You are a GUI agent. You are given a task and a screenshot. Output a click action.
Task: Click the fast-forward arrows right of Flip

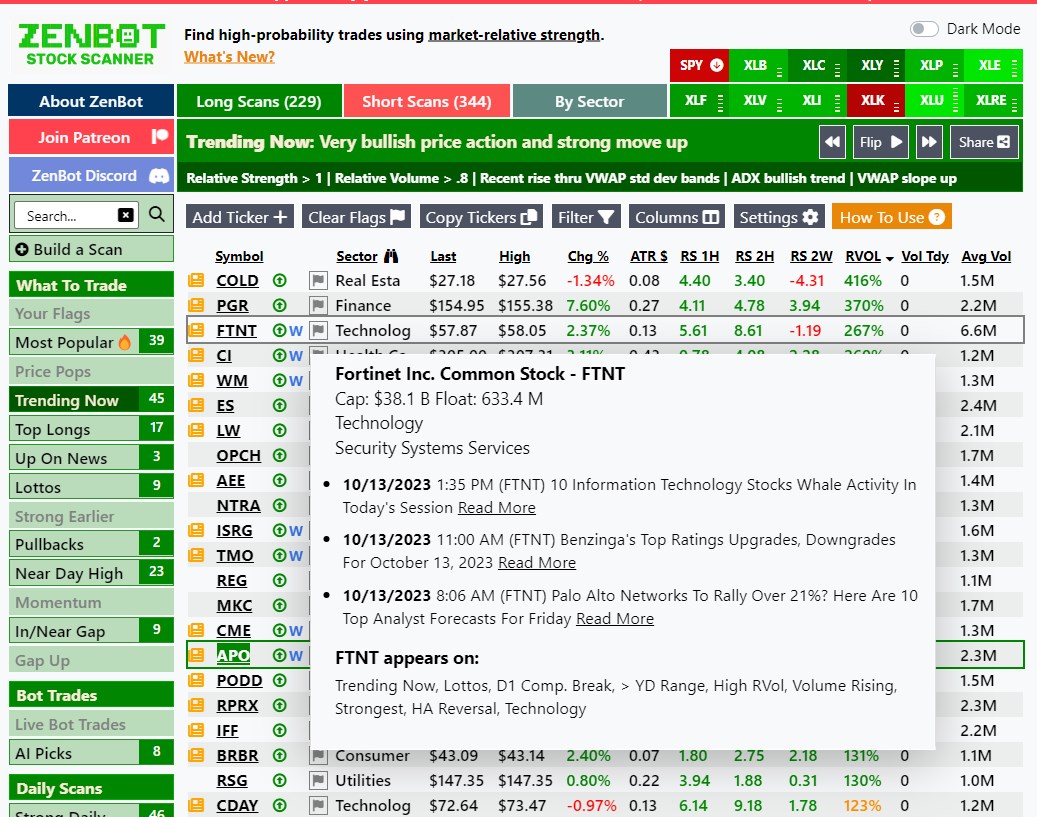(928, 142)
